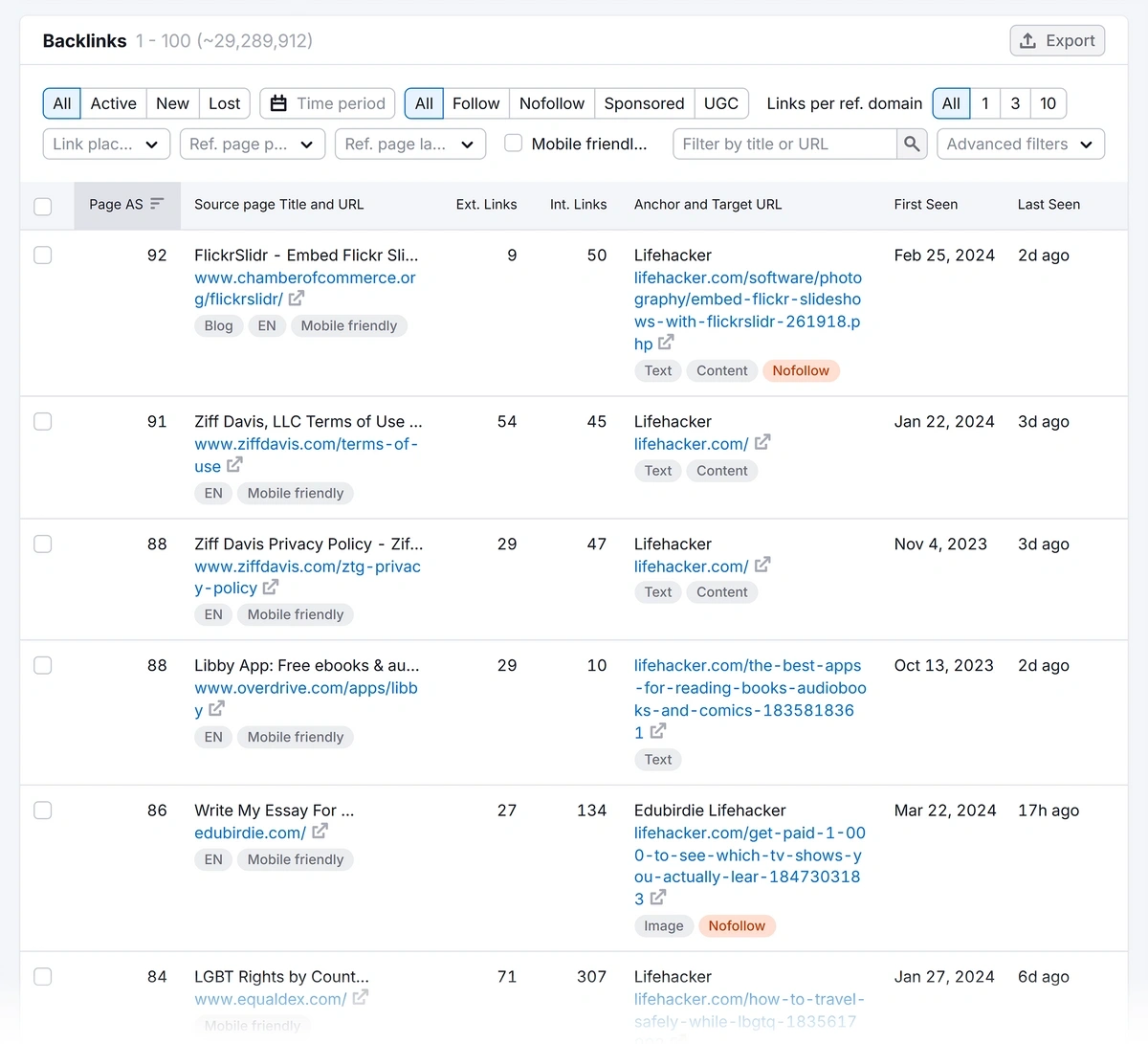Sort by First Seen column header
Image resolution: width=1148 pixels, height=1044 pixels.
pyautogui.click(x=926, y=204)
